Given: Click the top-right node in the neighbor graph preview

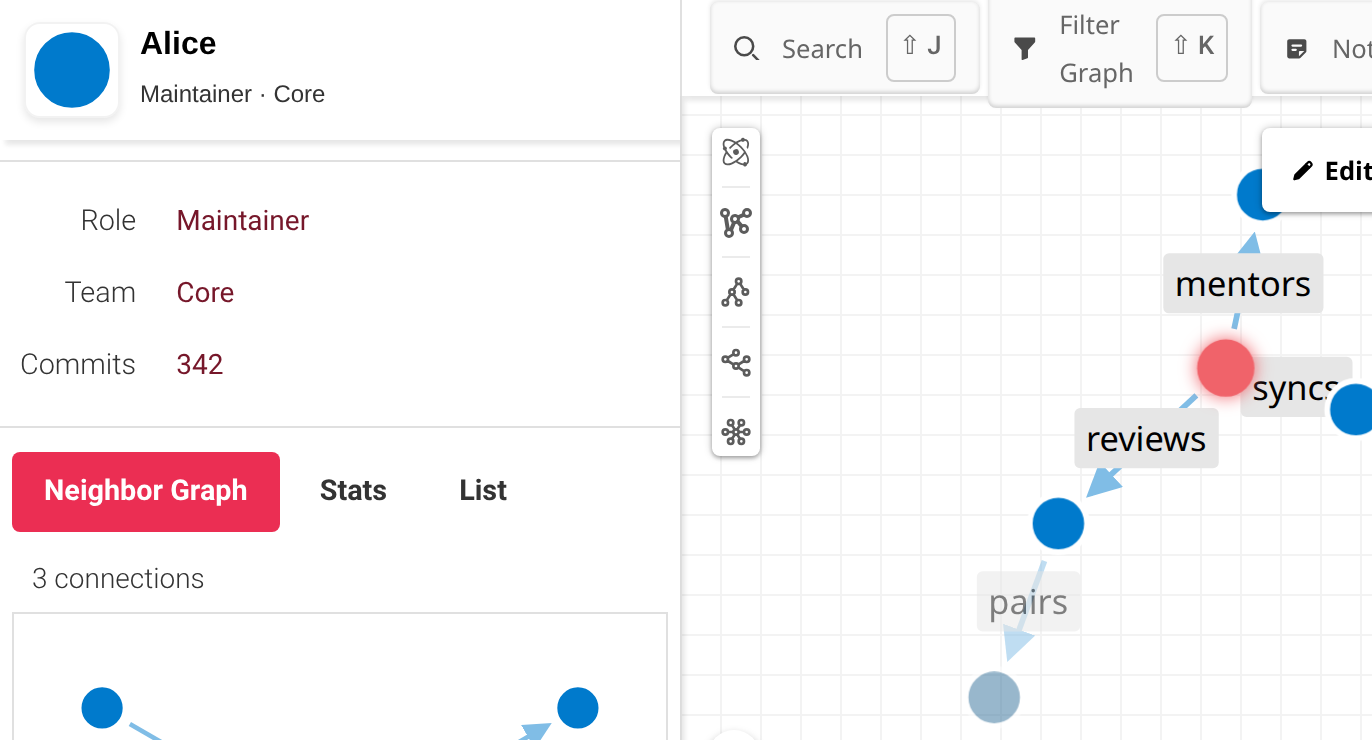Looking at the screenshot, I should pos(577,707).
